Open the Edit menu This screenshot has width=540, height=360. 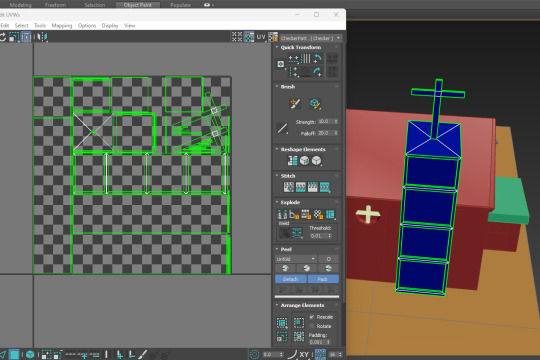point(4,25)
